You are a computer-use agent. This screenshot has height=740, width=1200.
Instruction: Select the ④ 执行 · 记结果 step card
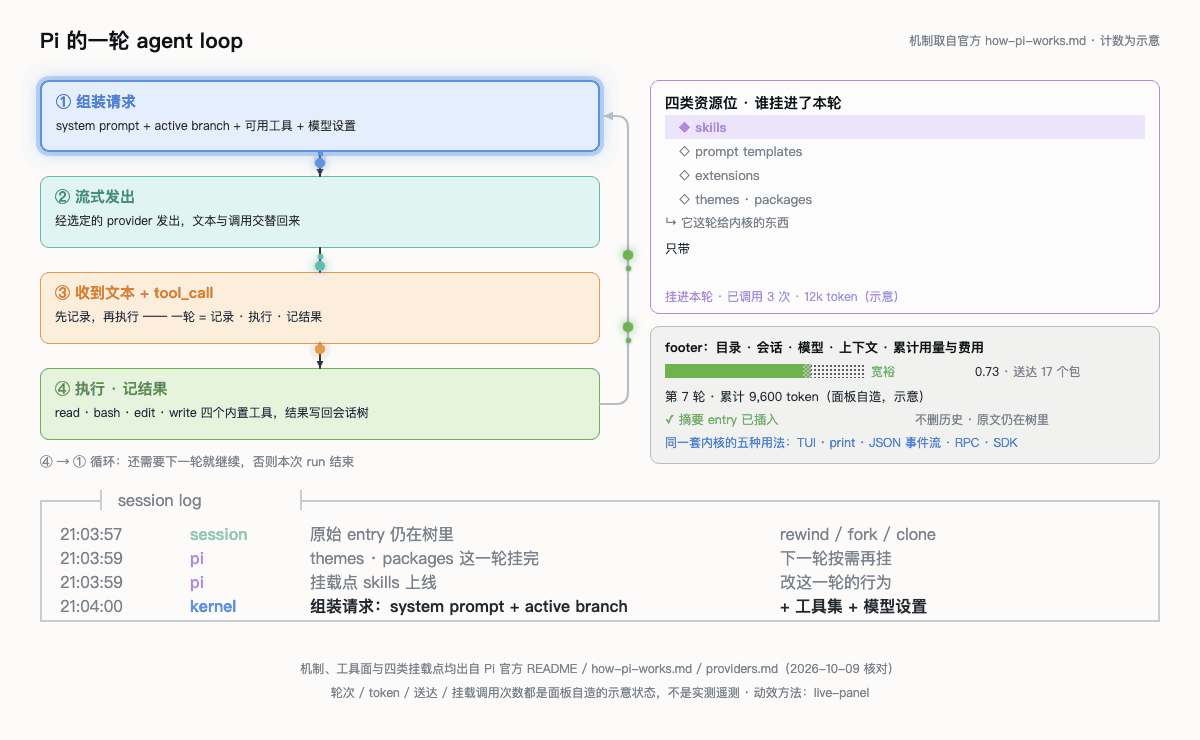pyautogui.click(x=320, y=404)
